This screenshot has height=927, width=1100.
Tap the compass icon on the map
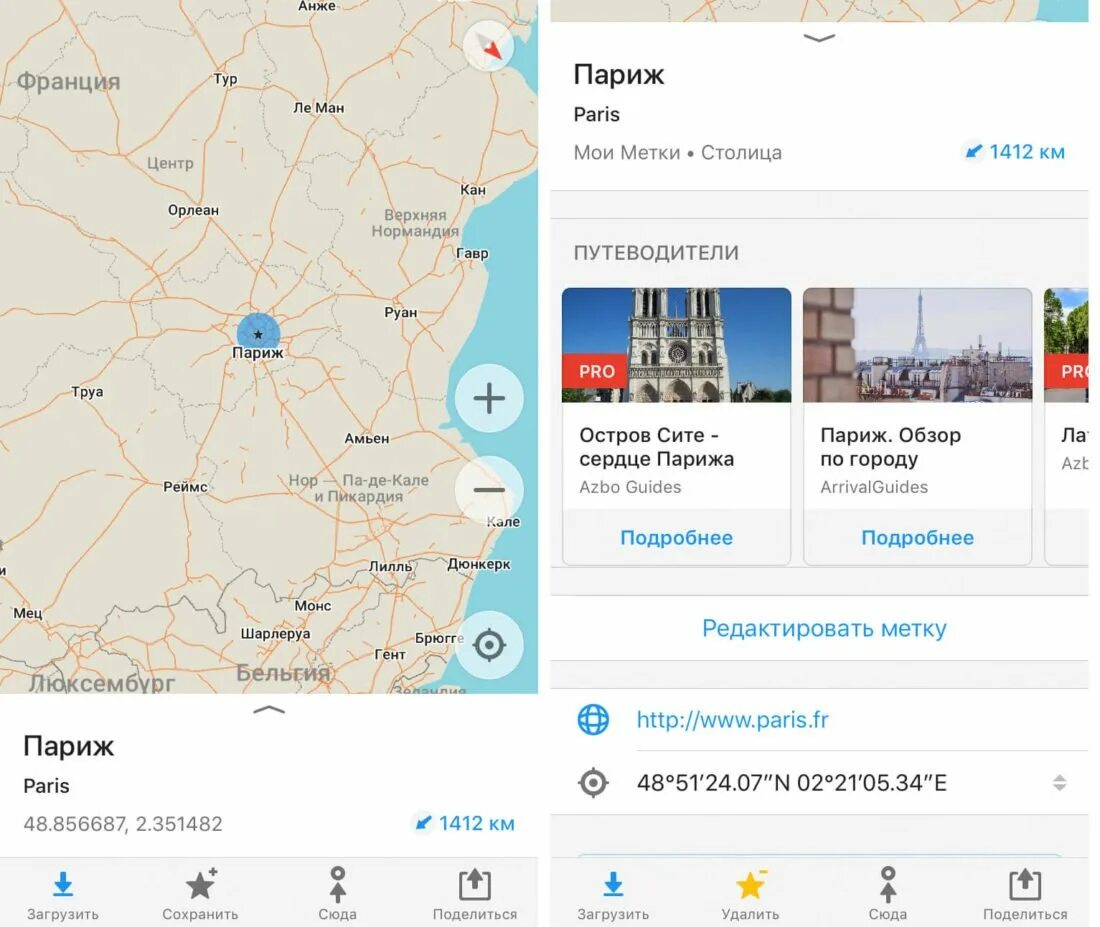click(x=488, y=46)
